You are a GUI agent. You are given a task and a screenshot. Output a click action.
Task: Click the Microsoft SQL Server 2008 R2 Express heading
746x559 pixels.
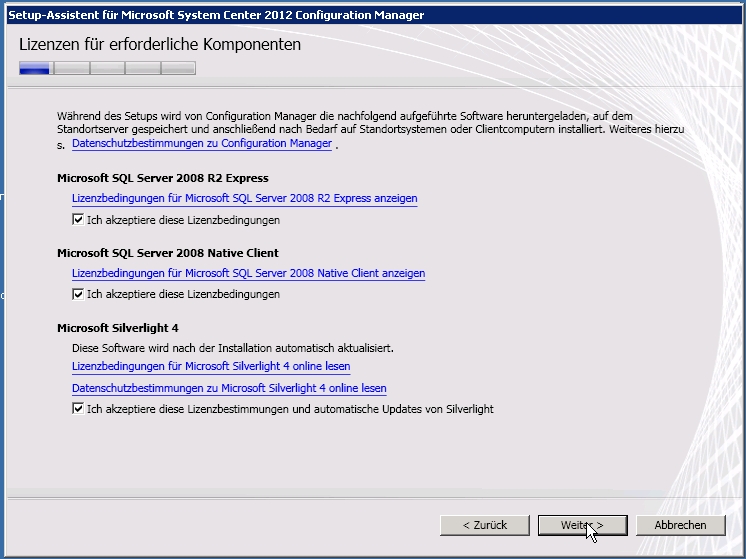click(163, 178)
